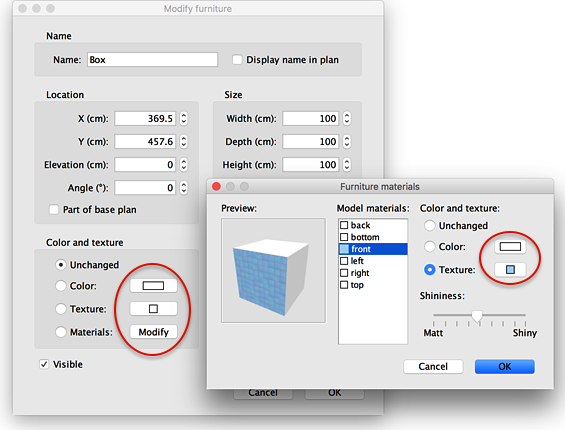Uncheck the Visible checkbox
The width and height of the screenshot is (565, 430).
click(44, 364)
